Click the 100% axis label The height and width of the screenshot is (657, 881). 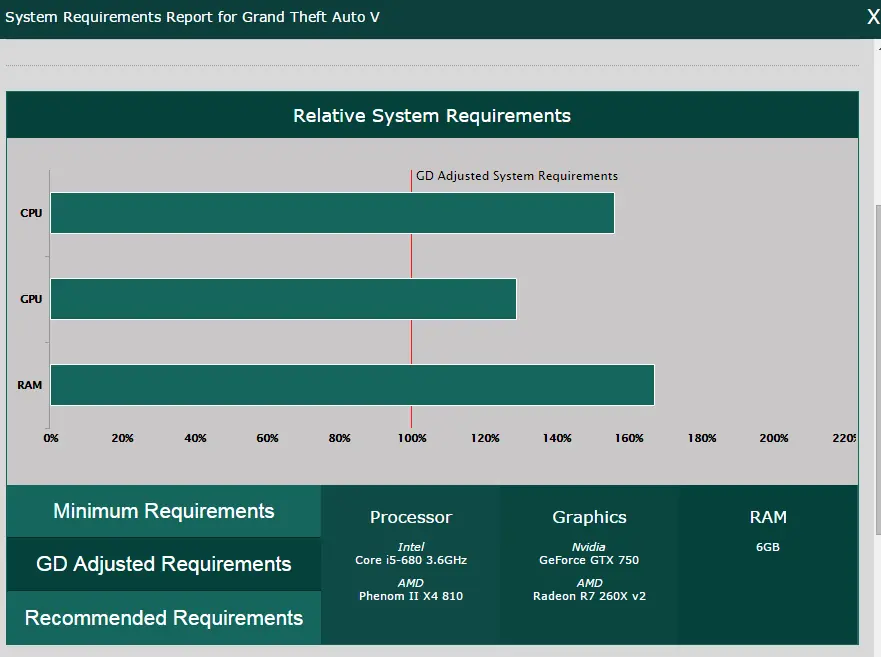pos(412,438)
